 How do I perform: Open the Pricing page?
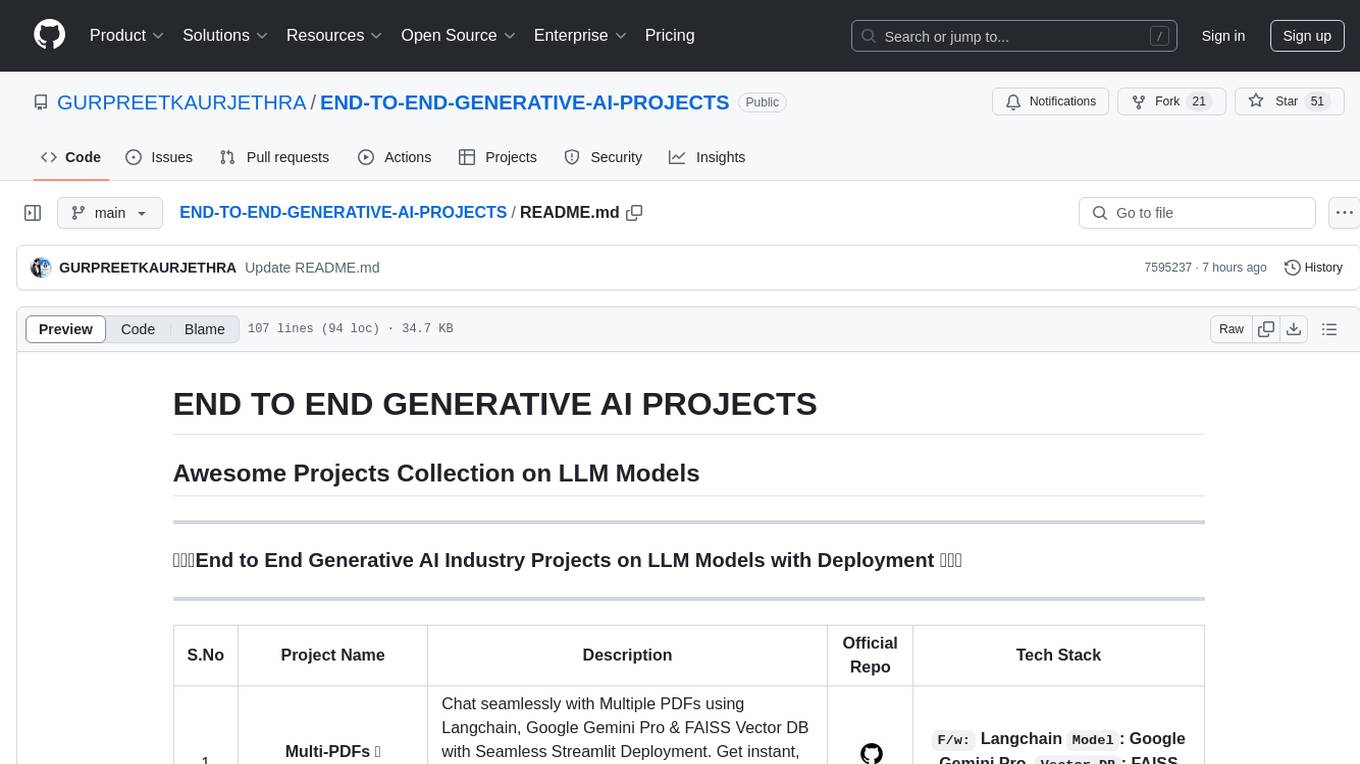tap(670, 35)
